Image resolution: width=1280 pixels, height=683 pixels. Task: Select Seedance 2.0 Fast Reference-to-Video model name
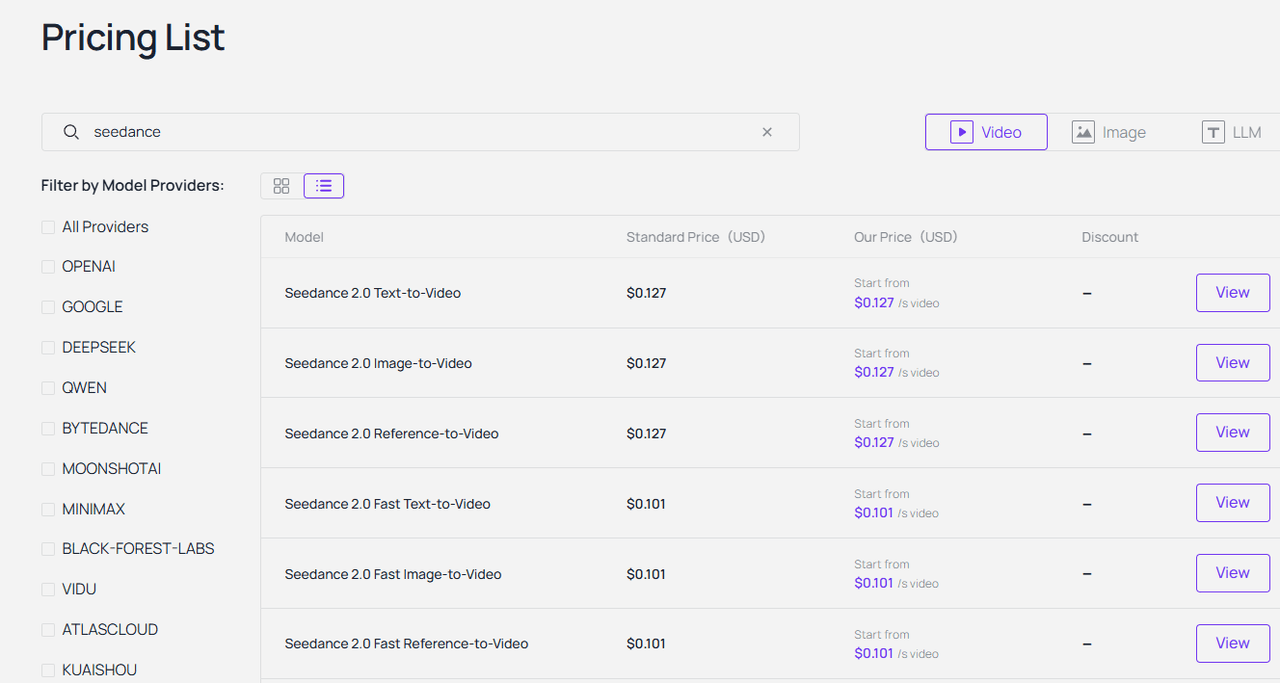point(406,644)
